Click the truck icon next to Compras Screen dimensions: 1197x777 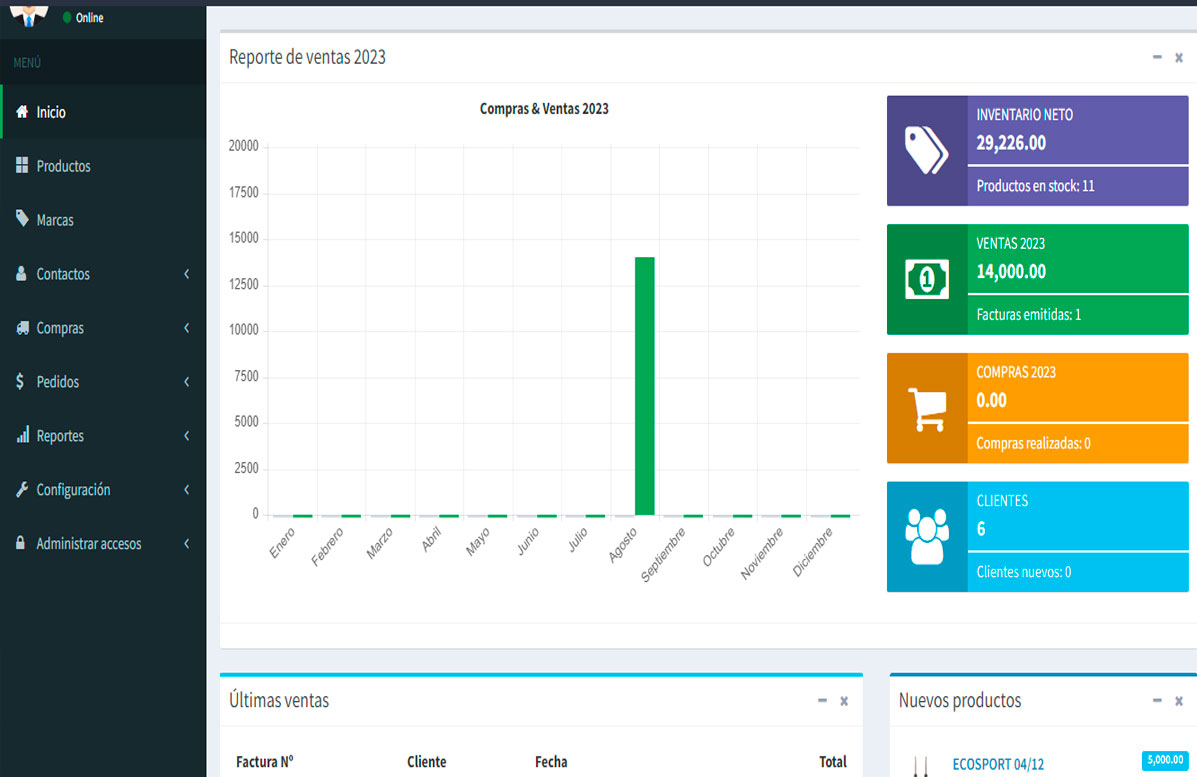tap(22, 328)
